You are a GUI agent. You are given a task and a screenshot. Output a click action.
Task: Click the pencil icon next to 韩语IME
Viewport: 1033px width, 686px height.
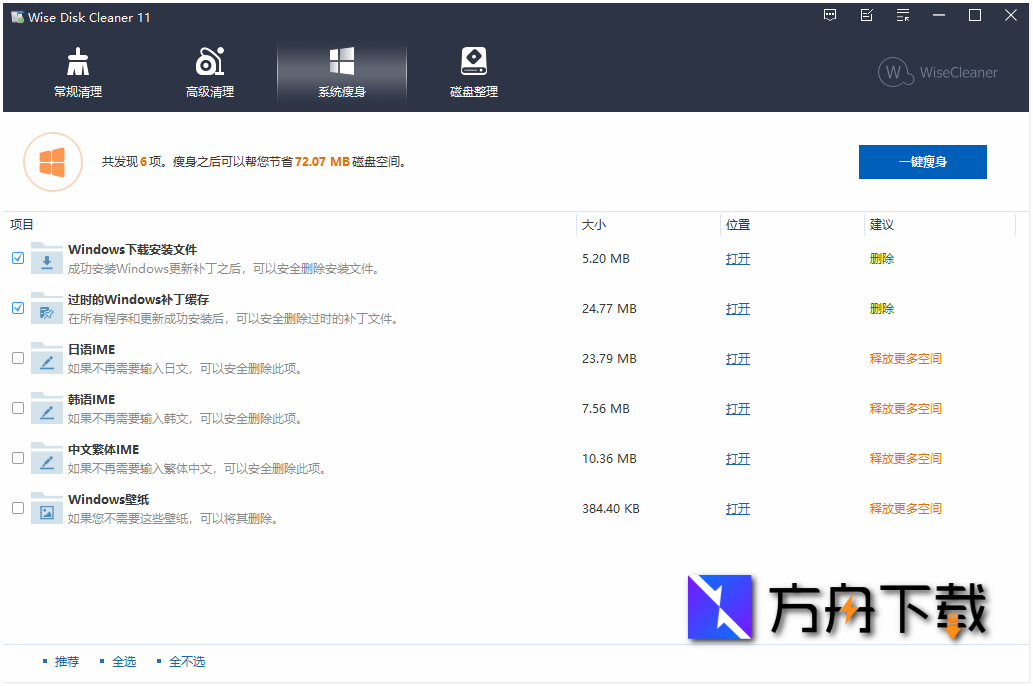(x=46, y=408)
